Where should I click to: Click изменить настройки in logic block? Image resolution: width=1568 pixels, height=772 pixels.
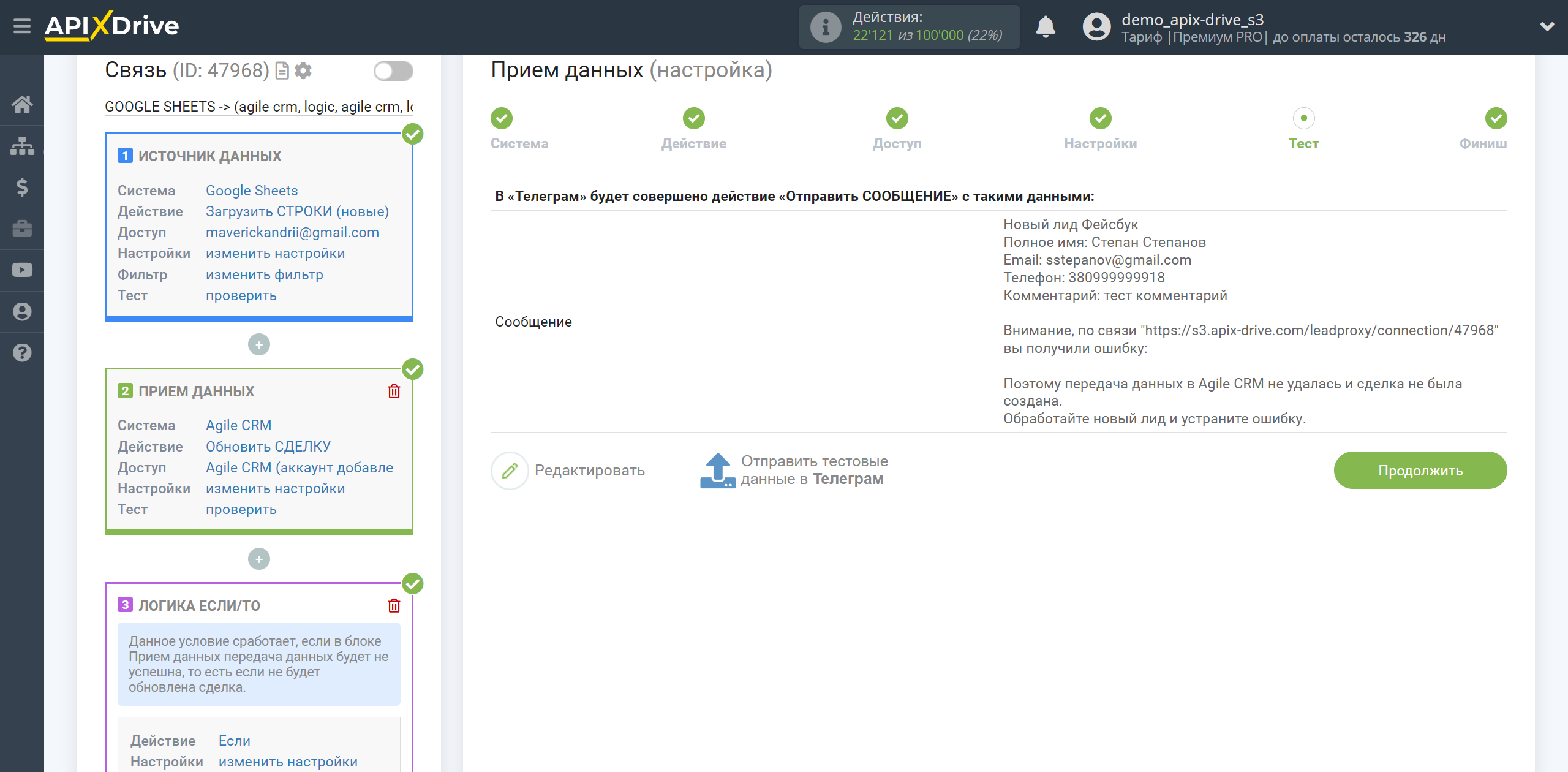click(x=288, y=762)
